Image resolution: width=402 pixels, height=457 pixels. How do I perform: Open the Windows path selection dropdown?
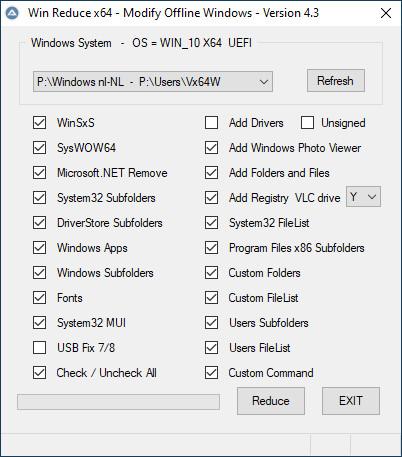153,82
